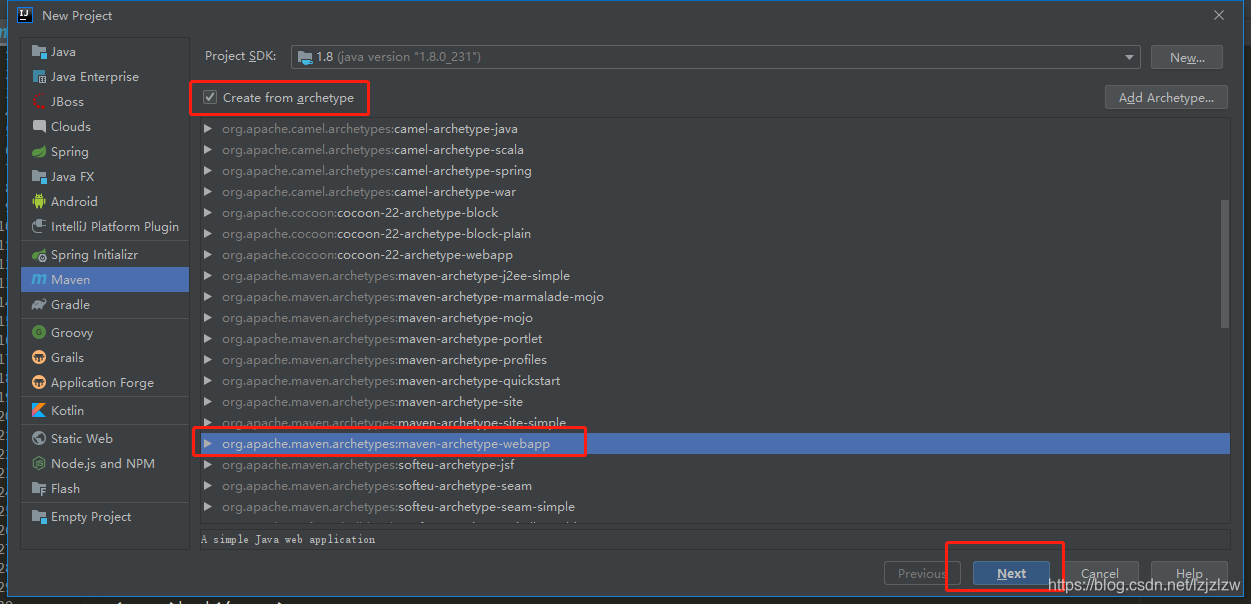Click the Grails icon
This screenshot has width=1251, height=604.
(x=39, y=358)
